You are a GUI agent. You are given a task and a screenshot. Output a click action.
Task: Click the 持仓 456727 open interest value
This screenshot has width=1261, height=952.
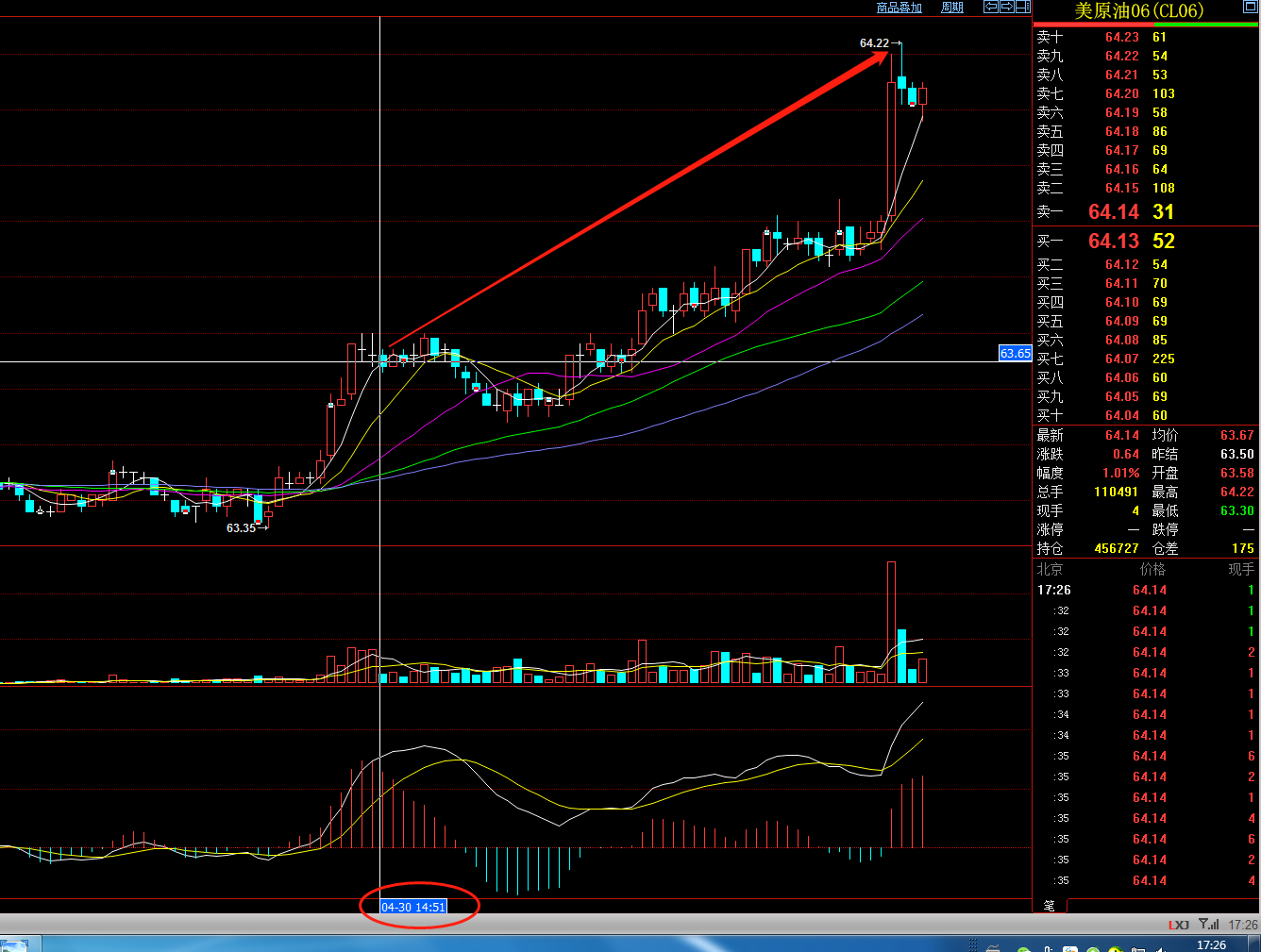coord(1116,548)
